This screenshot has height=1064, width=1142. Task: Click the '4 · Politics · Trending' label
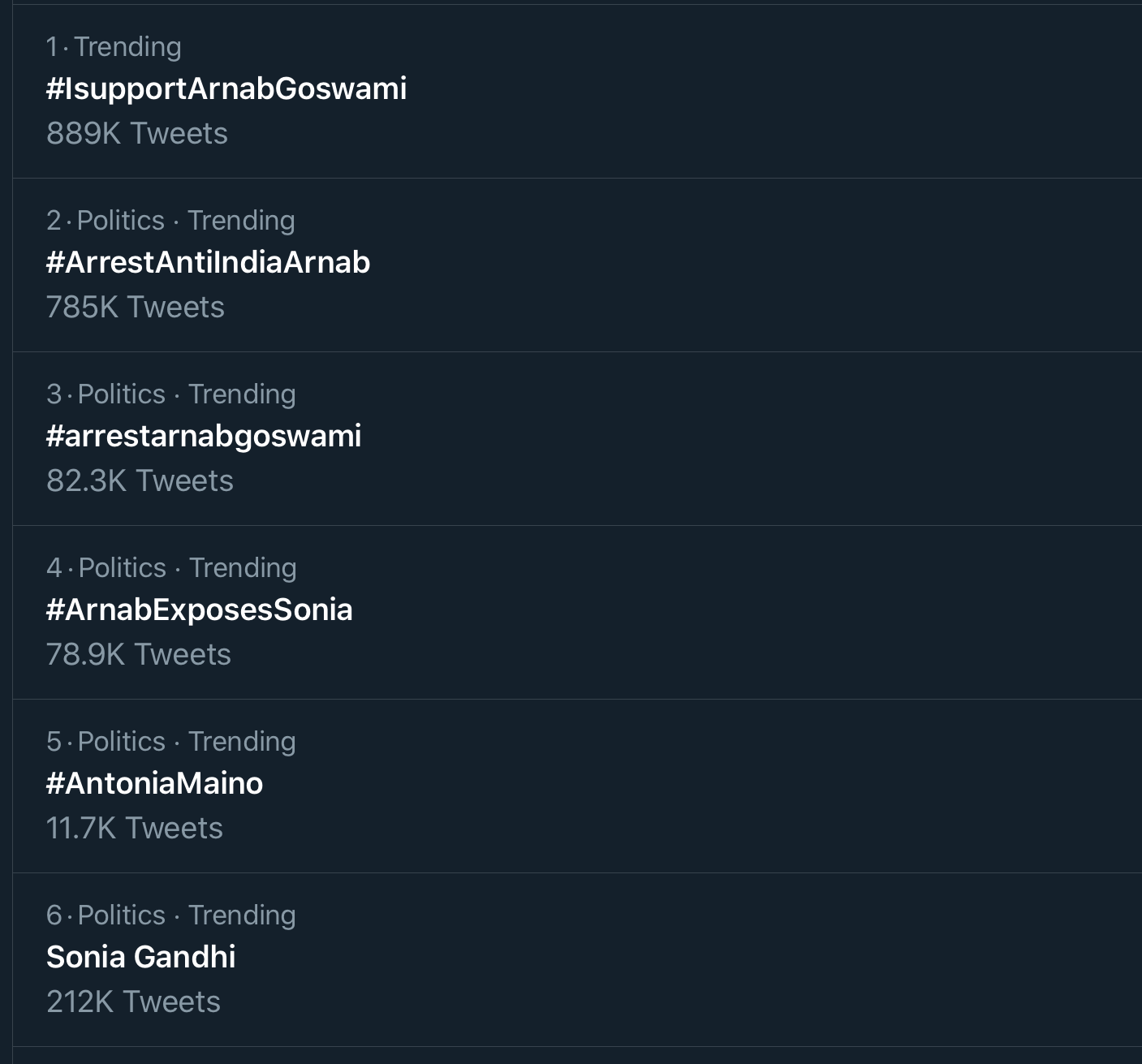pos(171,568)
